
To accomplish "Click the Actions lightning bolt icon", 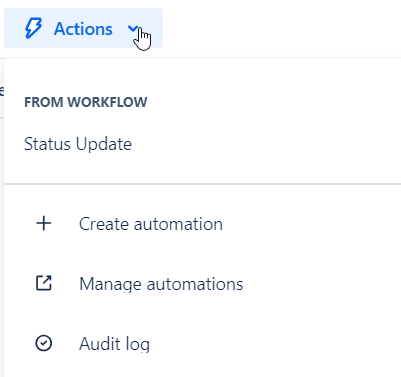I will point(33,28).
